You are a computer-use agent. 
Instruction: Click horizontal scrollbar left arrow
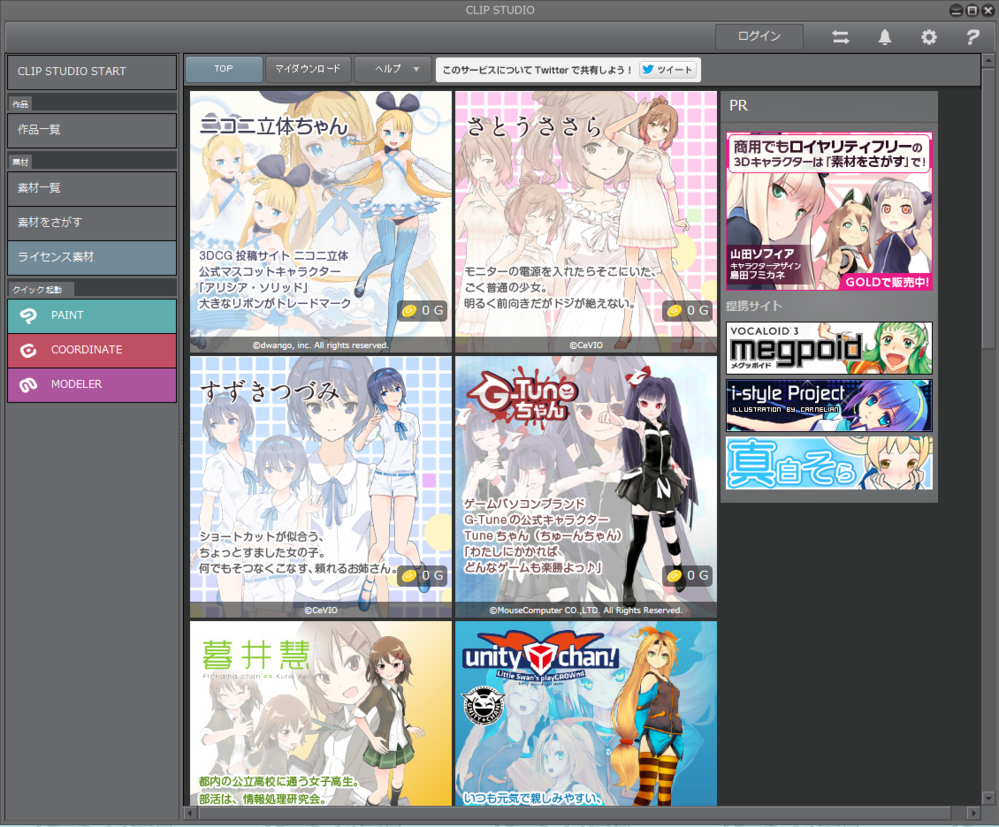tap(190, 813)
